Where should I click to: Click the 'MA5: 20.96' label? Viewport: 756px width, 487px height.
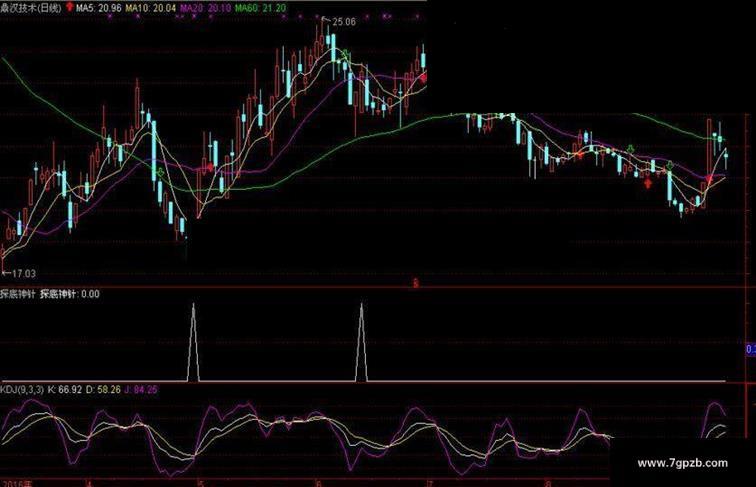pyautogui.click(x=98, y=8)
